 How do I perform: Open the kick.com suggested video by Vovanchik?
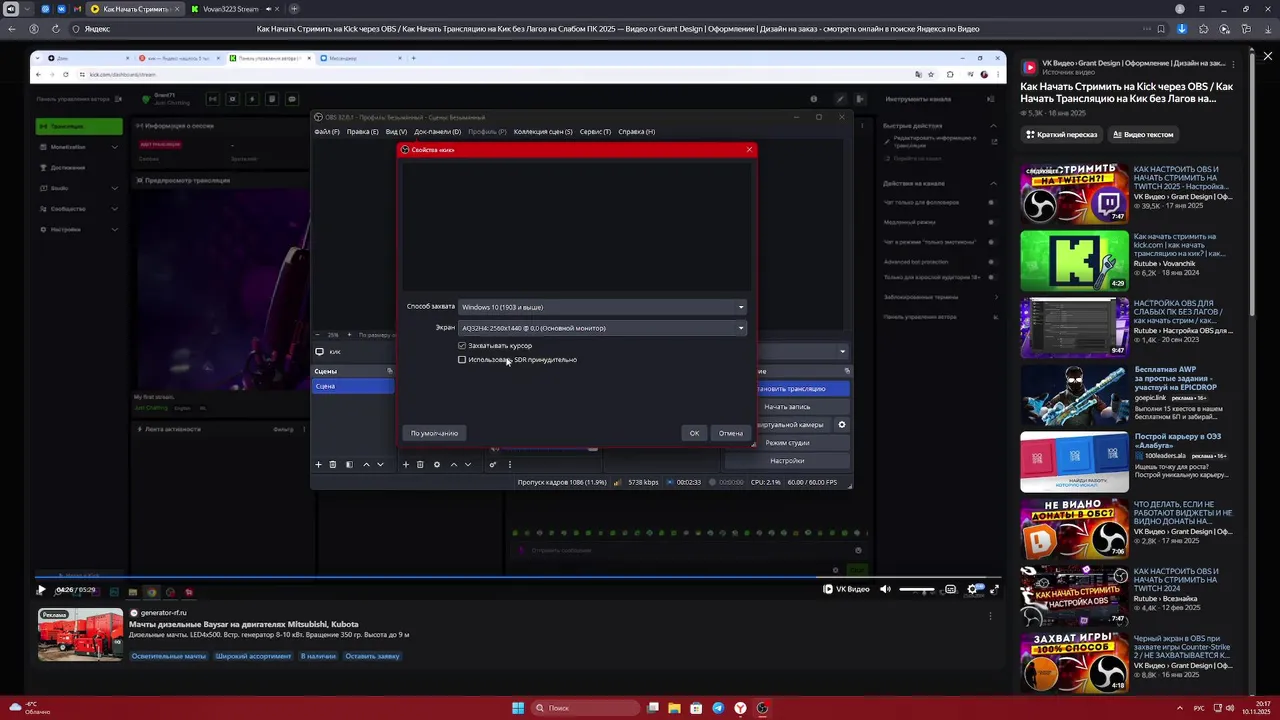tap(1074, 260)
